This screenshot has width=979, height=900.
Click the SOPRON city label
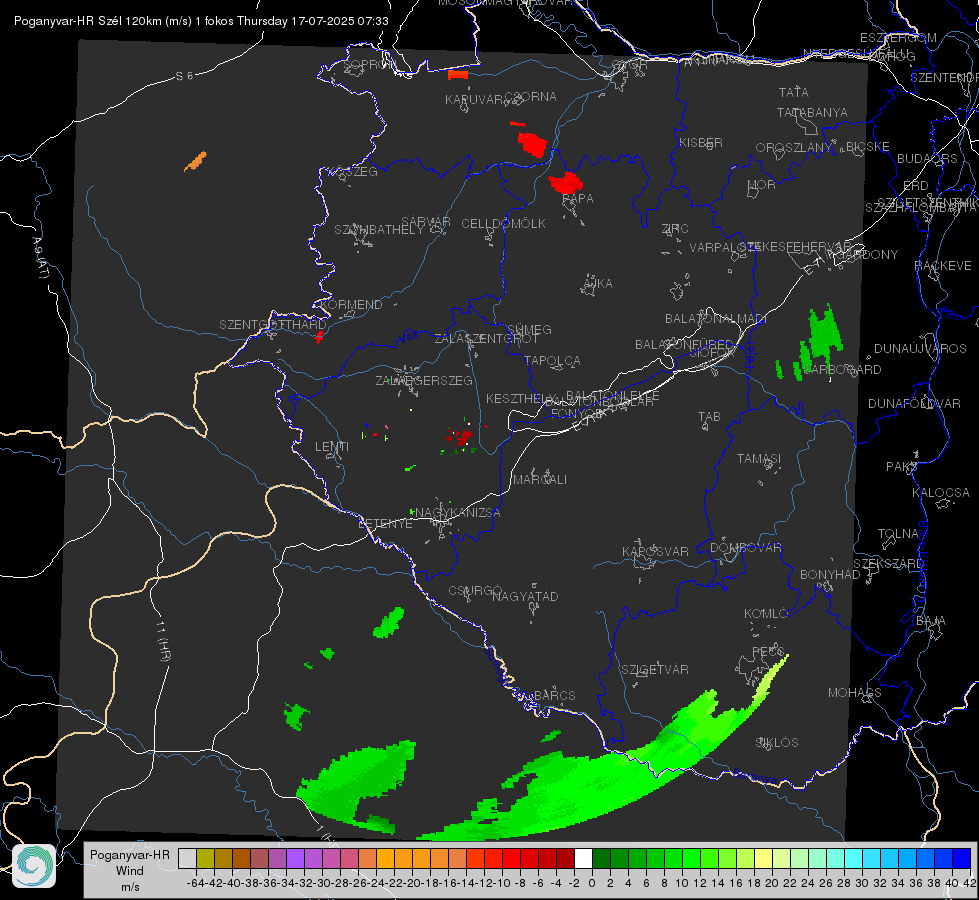(x=370, y=64)
